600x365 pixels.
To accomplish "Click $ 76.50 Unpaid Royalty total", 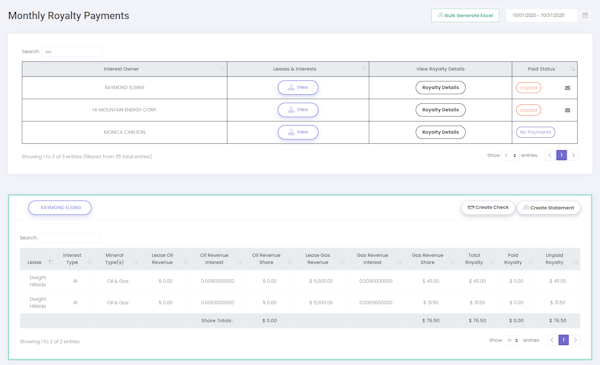I will coord(558,321).
